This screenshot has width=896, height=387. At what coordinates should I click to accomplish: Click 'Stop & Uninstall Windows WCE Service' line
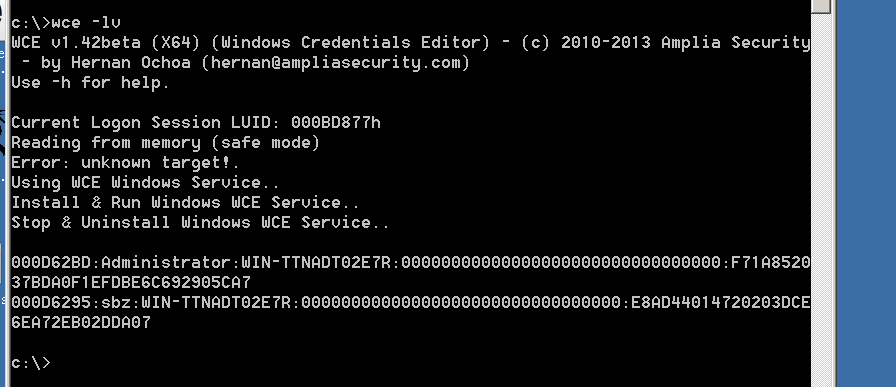200,223
